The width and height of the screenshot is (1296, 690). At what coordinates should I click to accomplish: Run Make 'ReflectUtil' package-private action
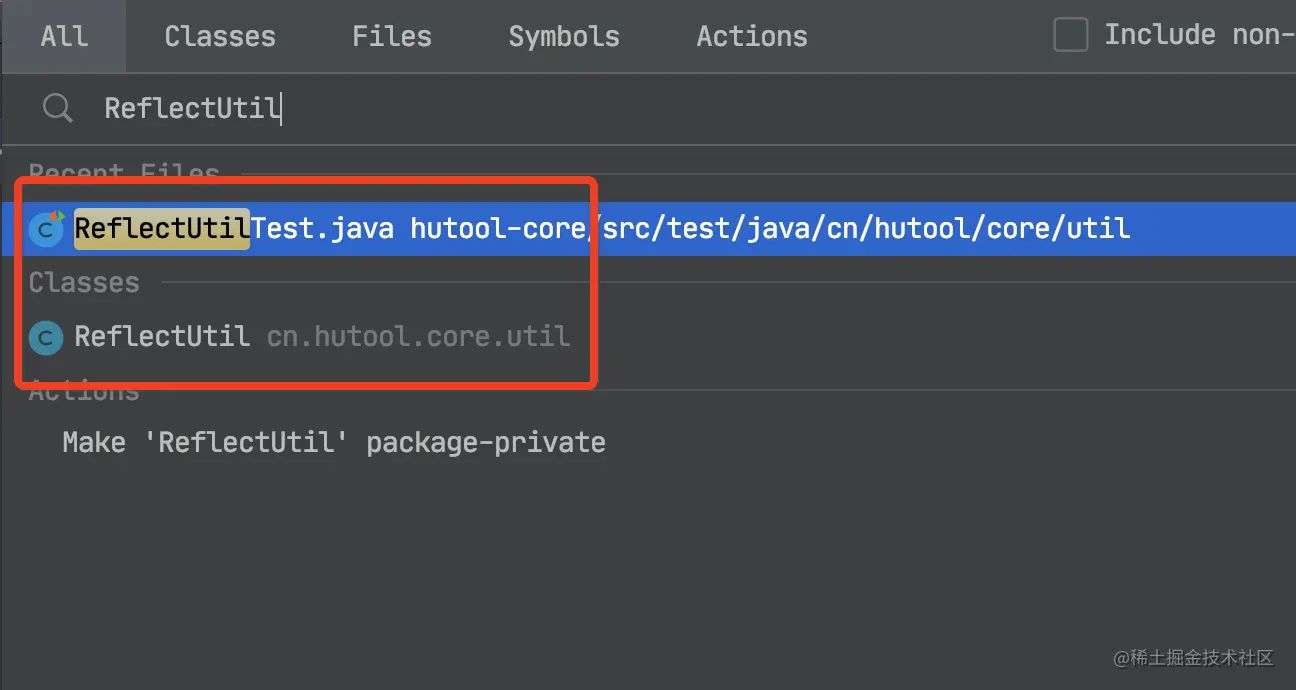[334, 442]
